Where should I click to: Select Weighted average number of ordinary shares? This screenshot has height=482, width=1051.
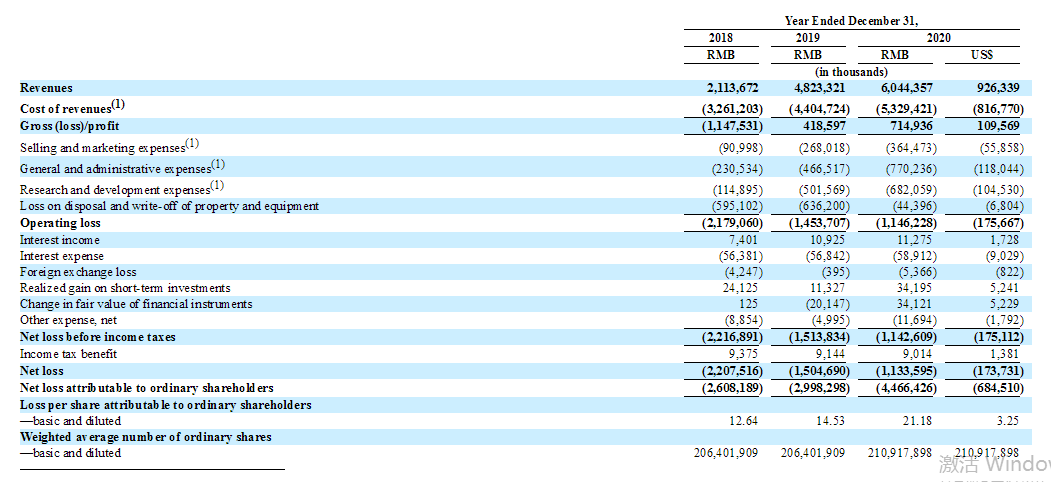(x=145, y=437)
